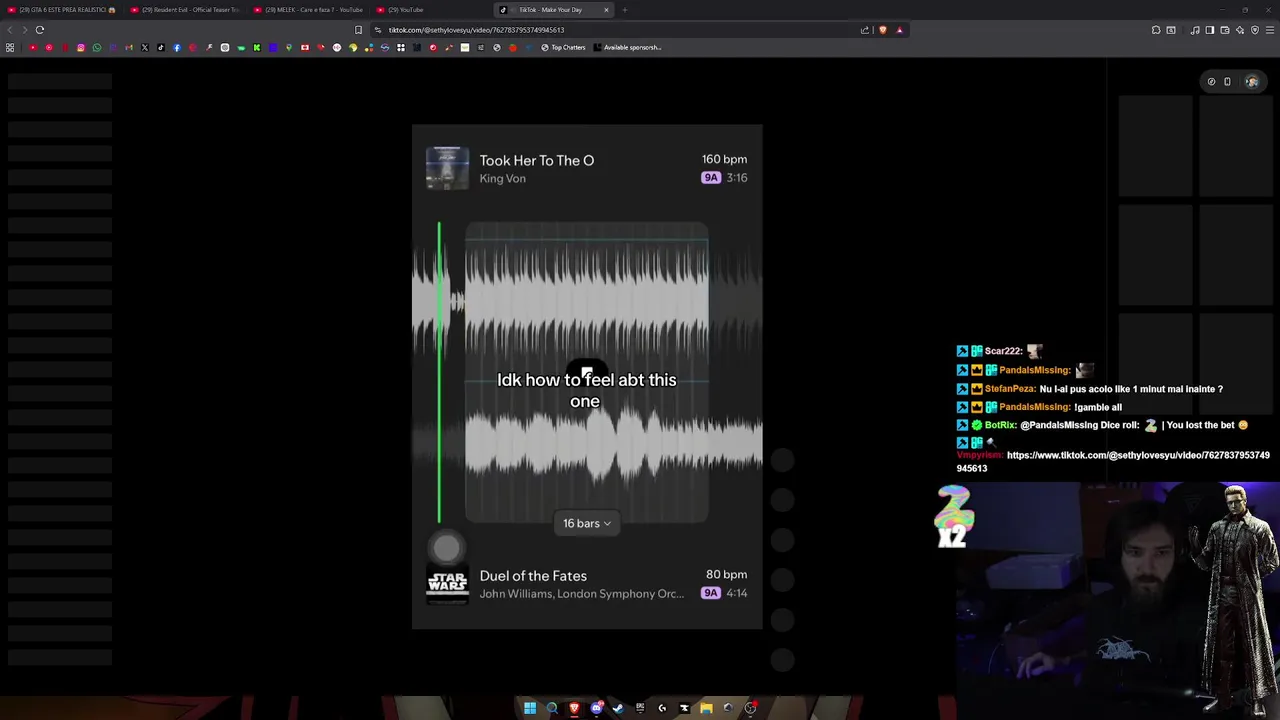Open Steam from taskbar
The width and height of the screenshot is (1280, 720).
[618, 708]
